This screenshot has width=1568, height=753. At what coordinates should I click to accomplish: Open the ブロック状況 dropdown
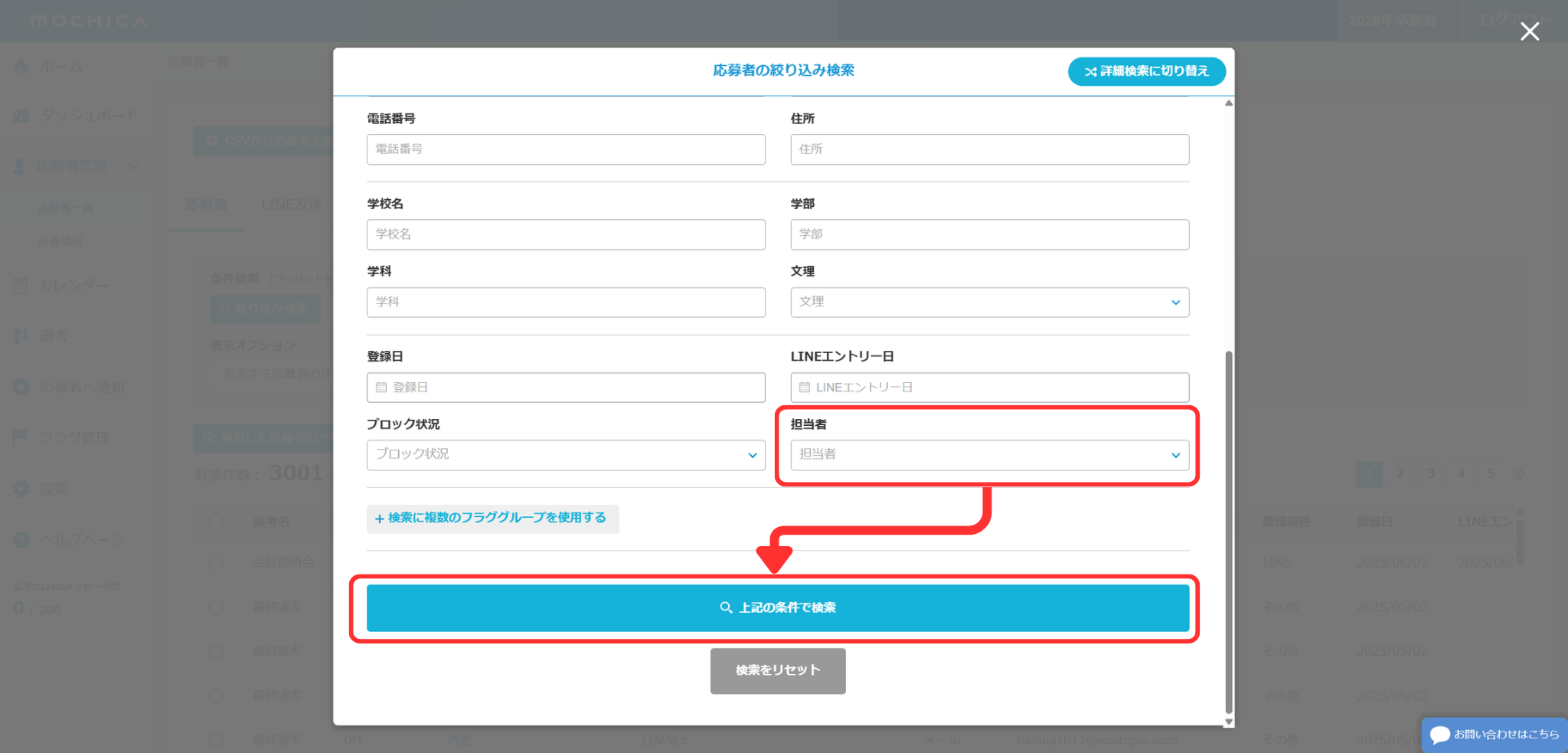(x=565, y=455)
